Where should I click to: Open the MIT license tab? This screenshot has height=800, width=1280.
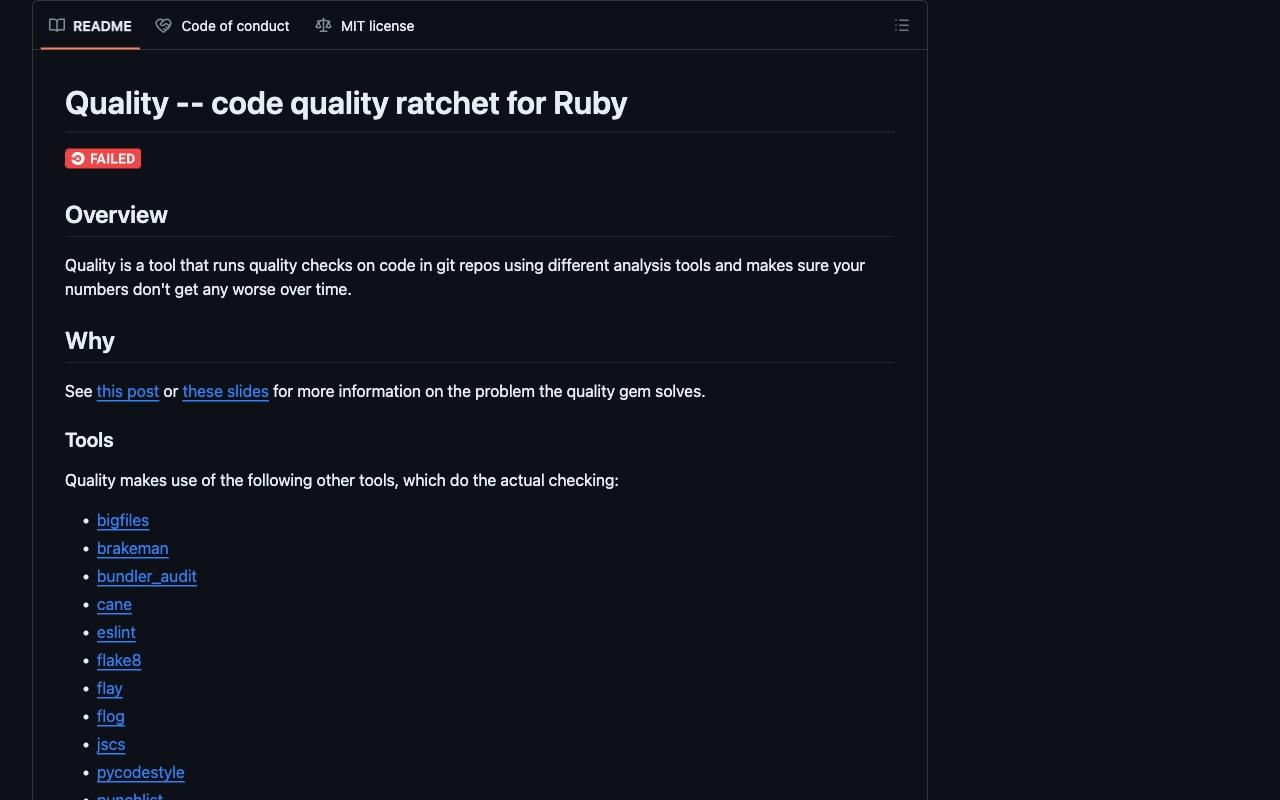pyautogui.click(x=365, y=26)
